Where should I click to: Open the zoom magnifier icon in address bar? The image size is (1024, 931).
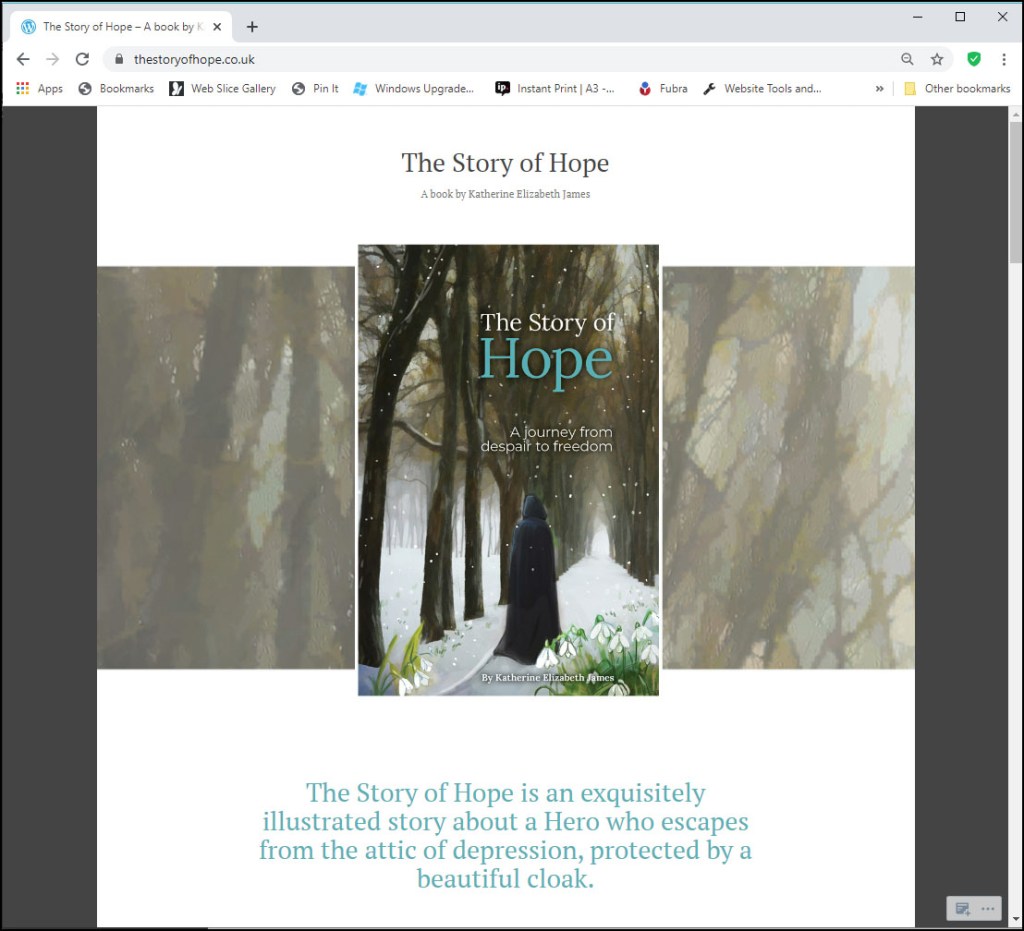(907, 59)
